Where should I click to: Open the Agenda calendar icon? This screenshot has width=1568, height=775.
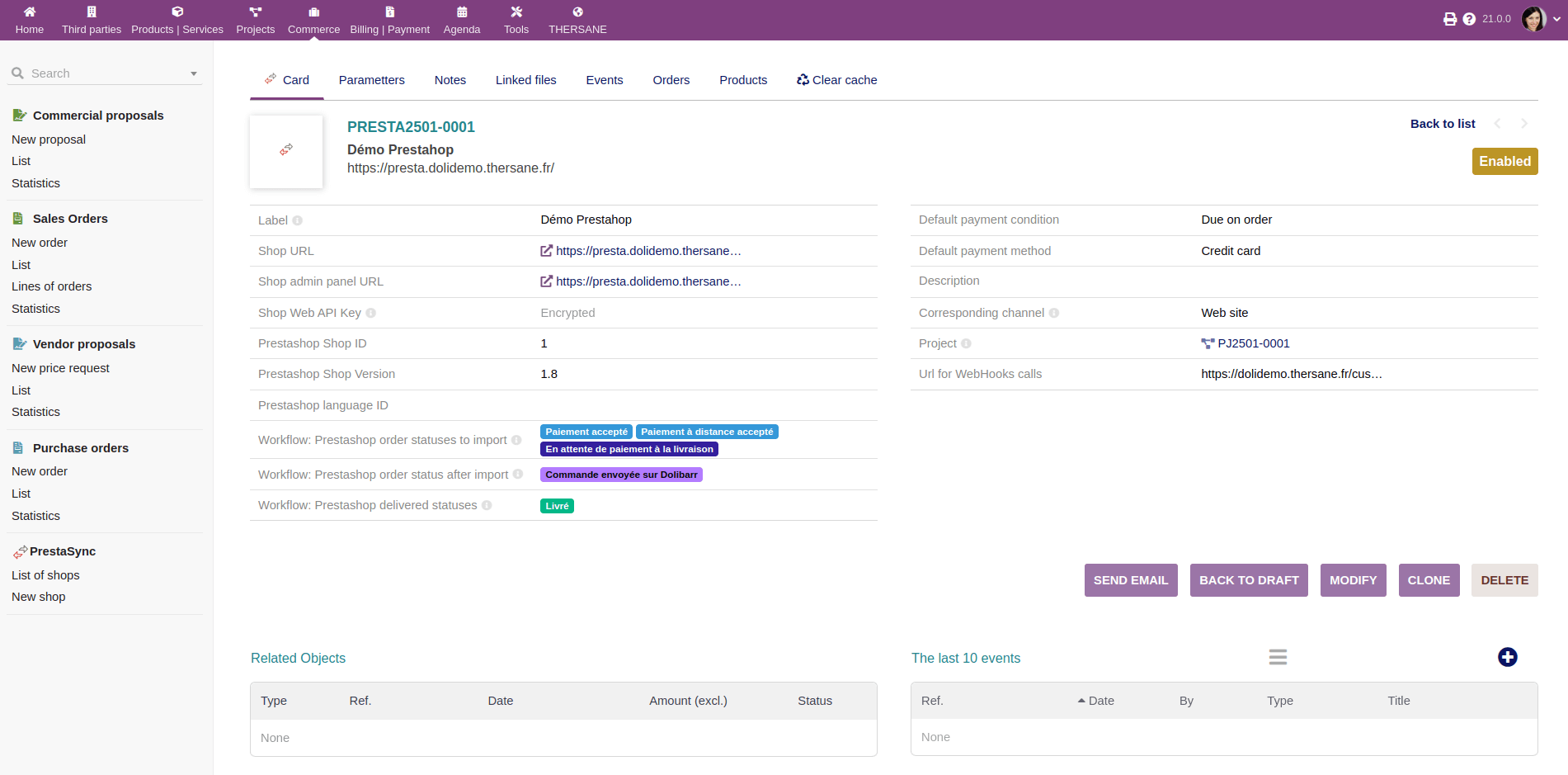click(462, 12)
